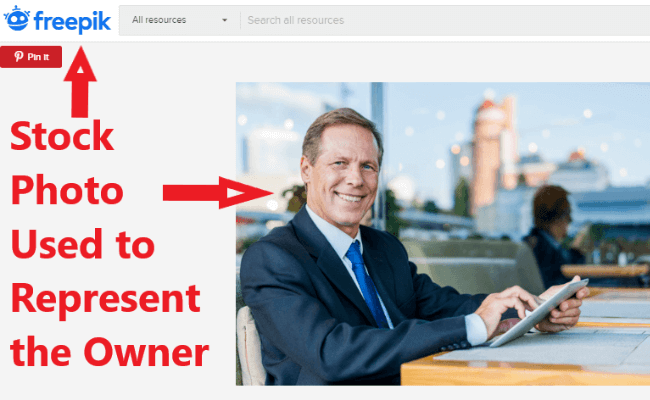Click the red word Photo
650x400 pixels.
pyautogui.click(x=67, y=191)
